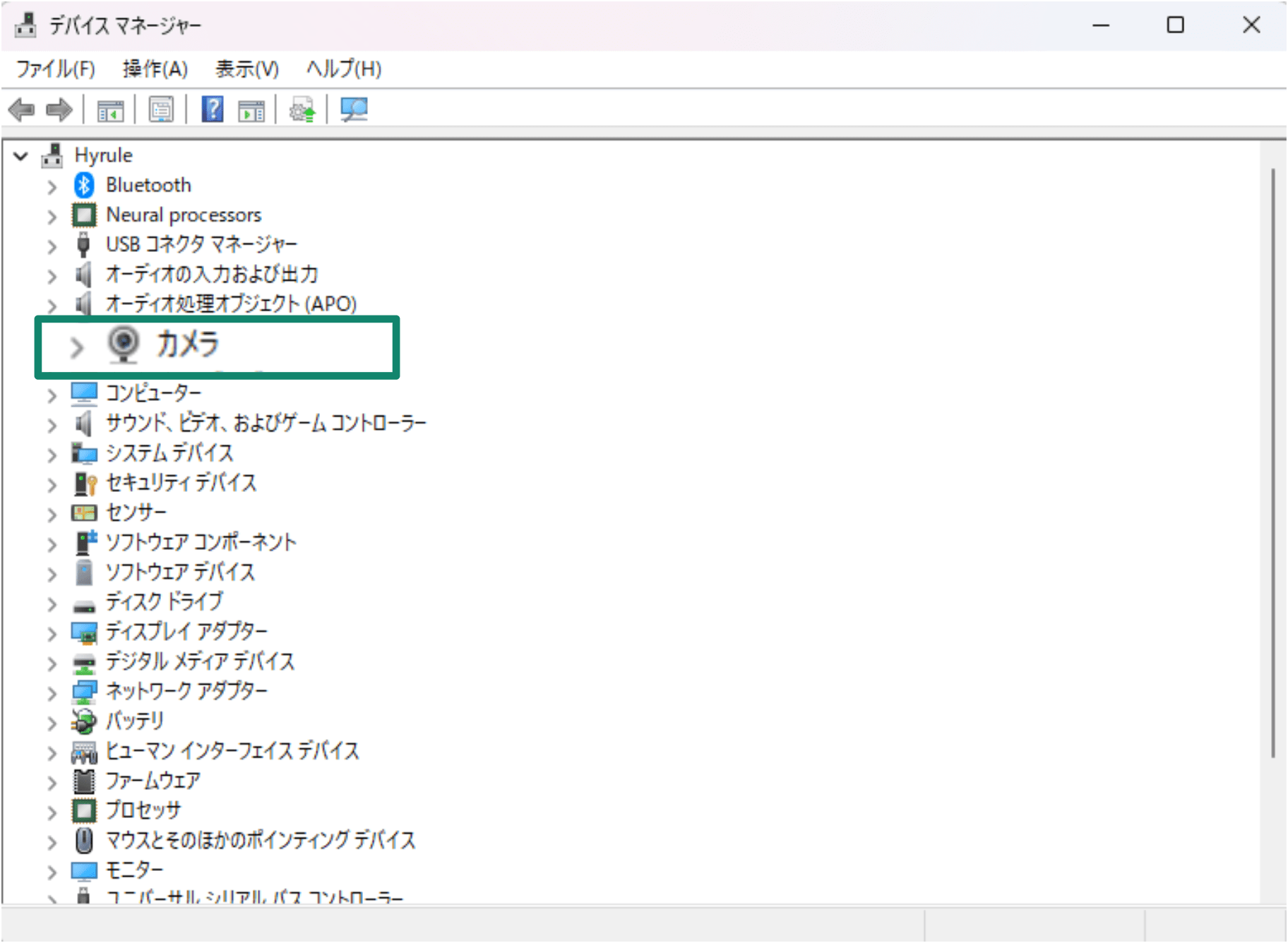The height and width of the screenshot is (943, 1288).
Task: Open the ファイル(F) menu
Action: 54,68
